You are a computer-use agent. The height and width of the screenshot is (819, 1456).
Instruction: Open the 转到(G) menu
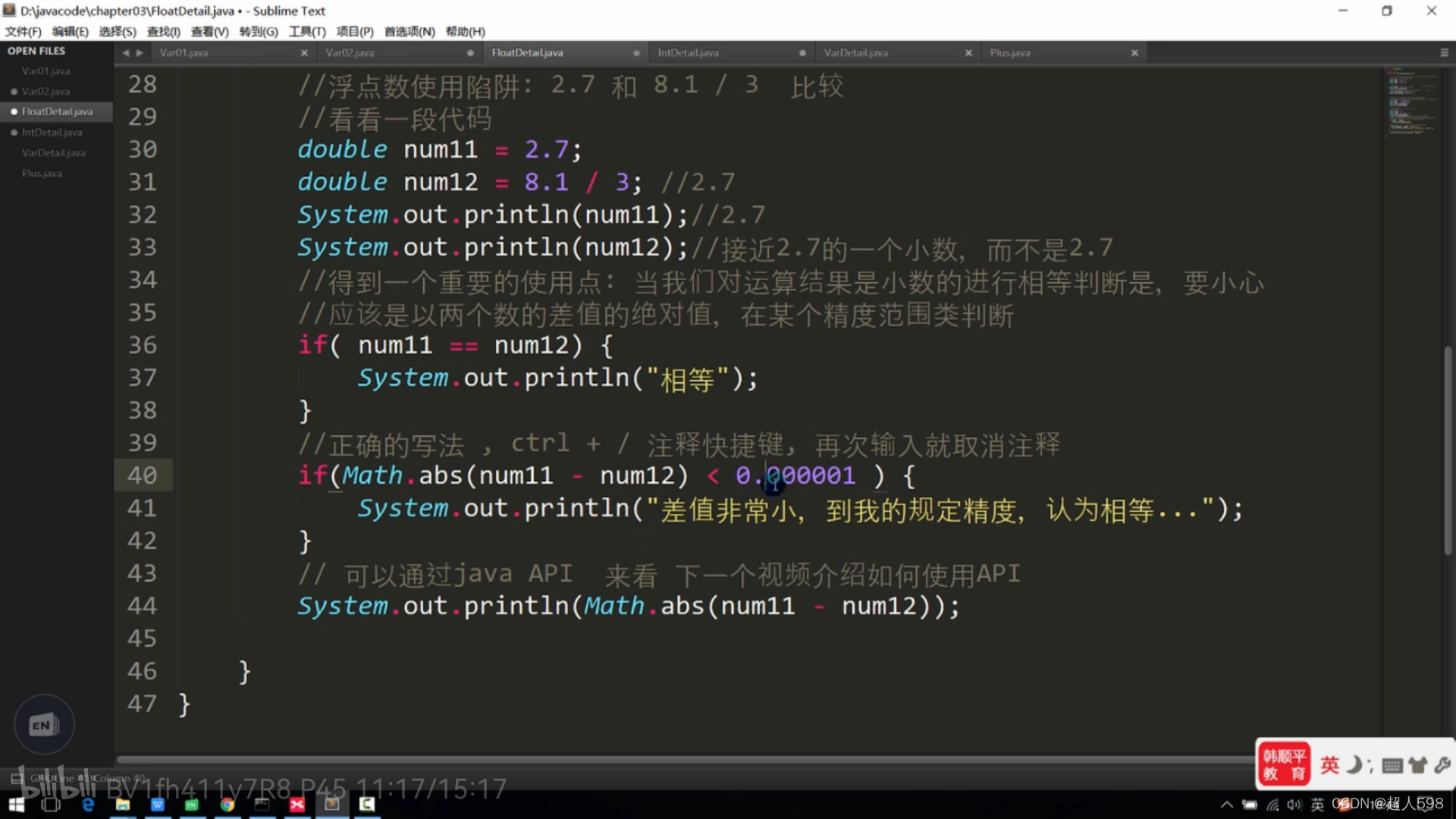pos(259,31)
